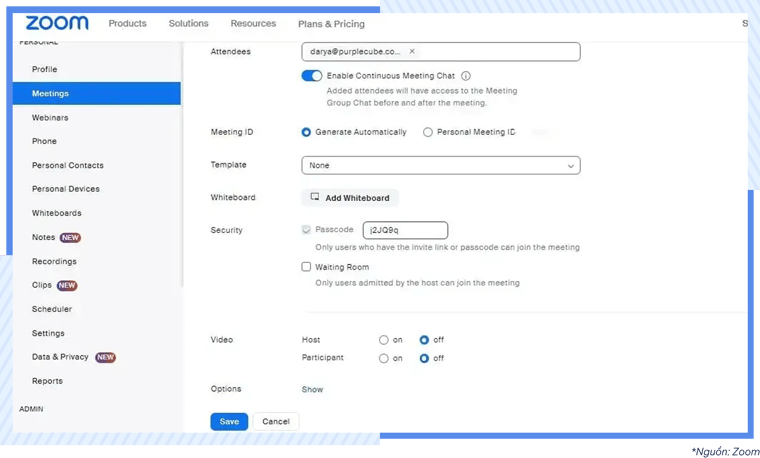Open the Resources menu
The width and height of the screenshot is (760, 458).
pos(253,23)
